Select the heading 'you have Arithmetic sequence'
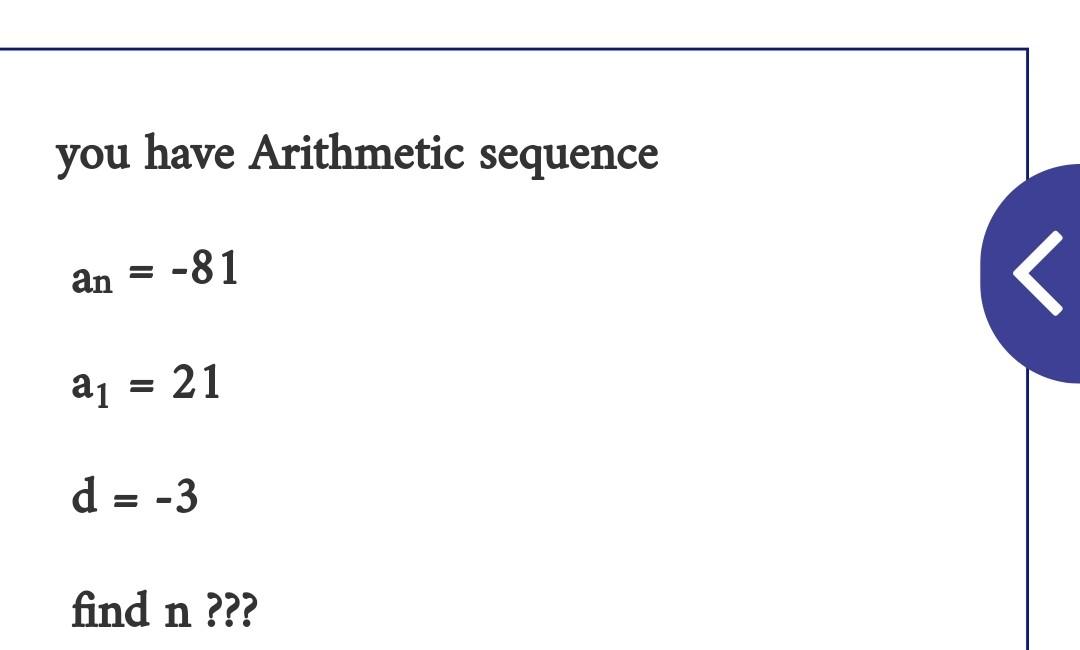Screen dimensions: 1080x650 357,154
